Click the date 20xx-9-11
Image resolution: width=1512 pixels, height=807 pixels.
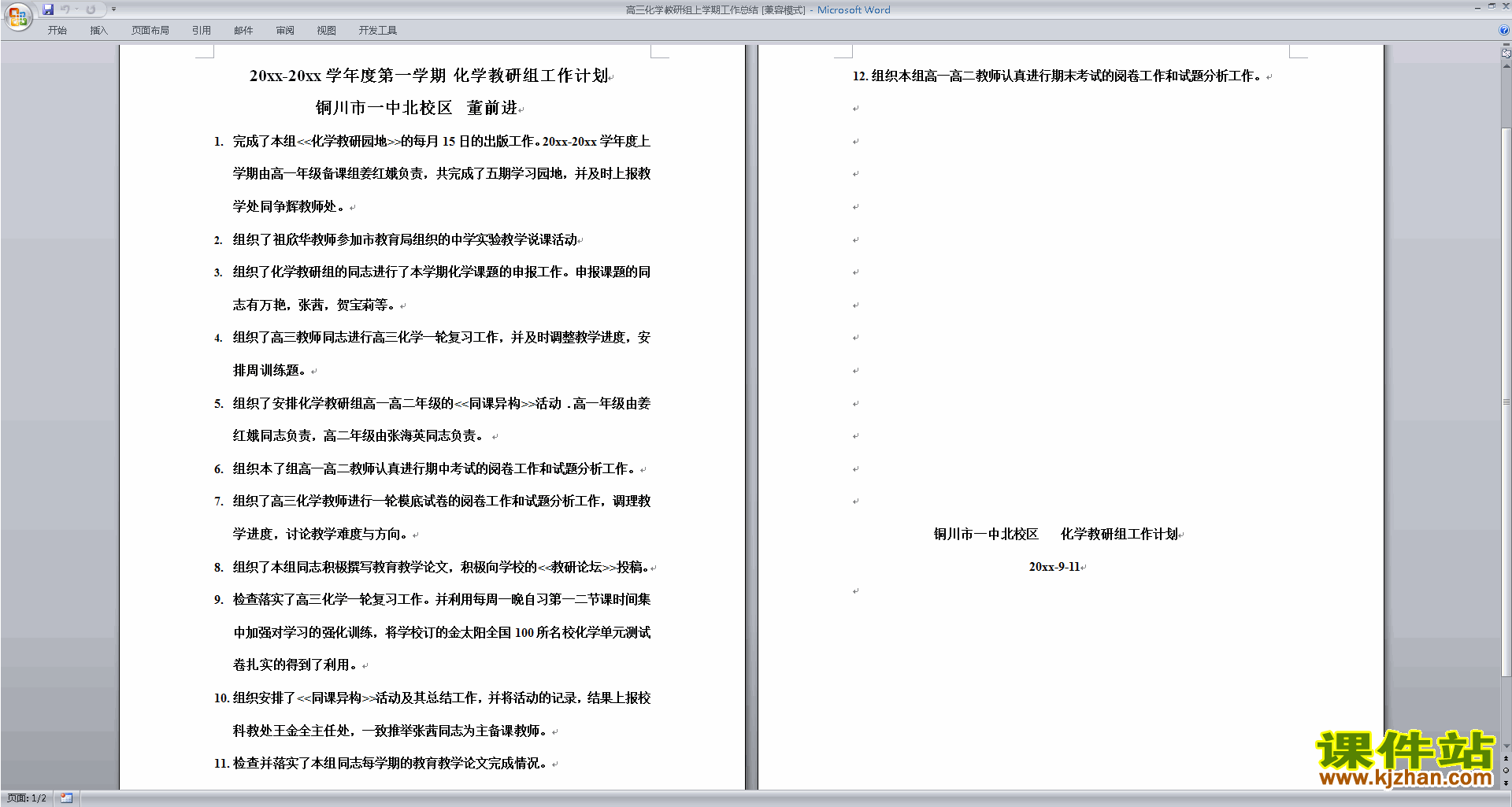point(1054,567)
